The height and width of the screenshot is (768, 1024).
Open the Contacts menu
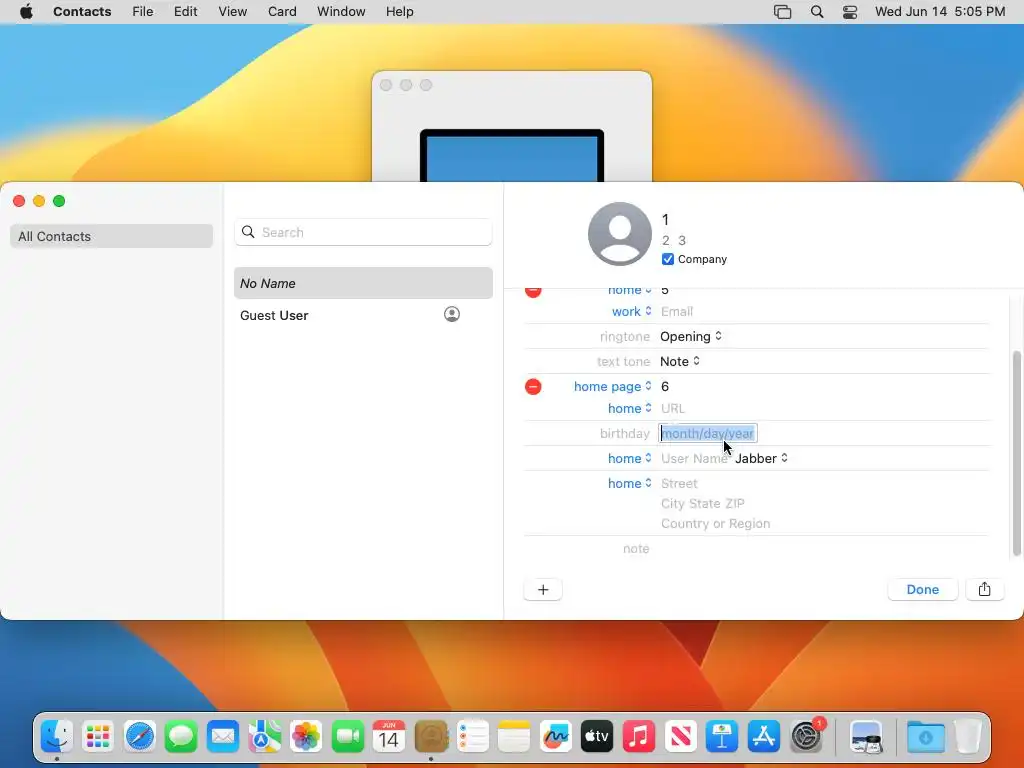[x=82, y=12]
